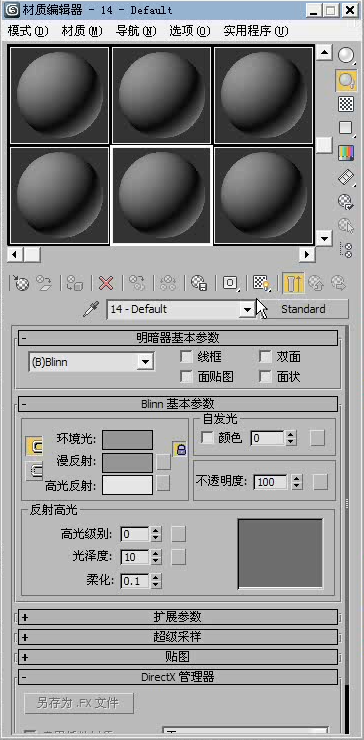Expand the 超级采样 rollout

click(178, 637)
